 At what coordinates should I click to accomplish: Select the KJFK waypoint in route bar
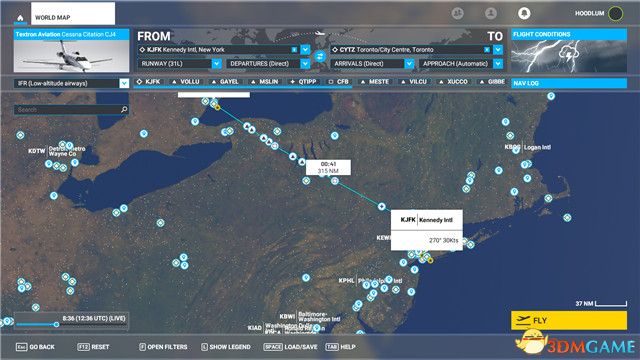pos(149,82)
